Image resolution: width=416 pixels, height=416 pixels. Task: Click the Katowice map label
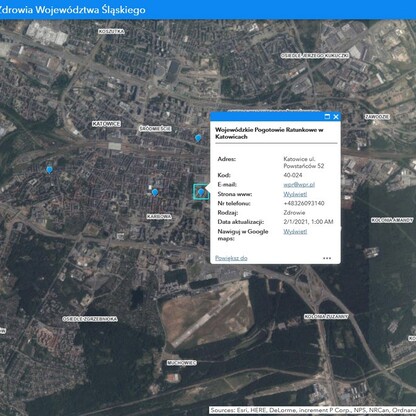(106, 124)
